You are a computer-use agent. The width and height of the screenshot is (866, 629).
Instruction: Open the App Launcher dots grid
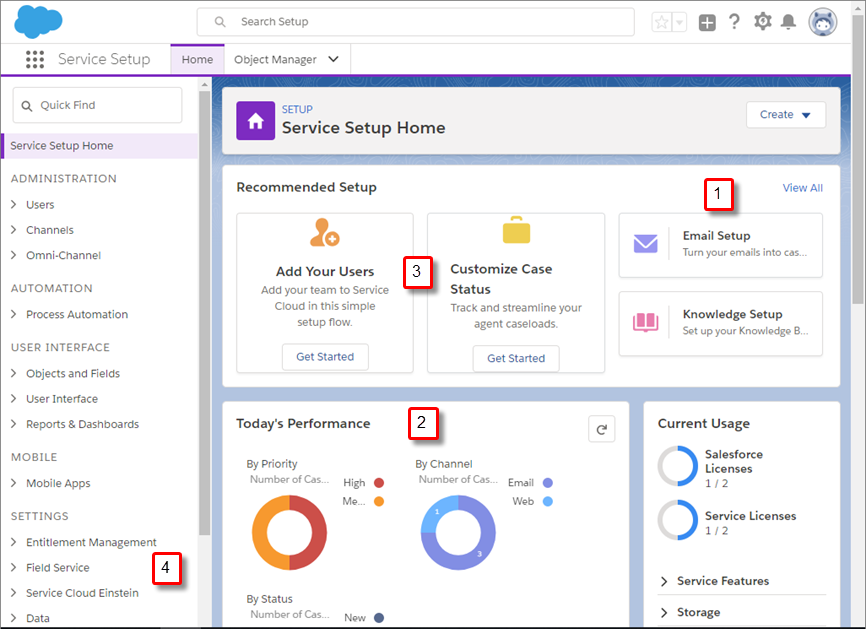35,59
